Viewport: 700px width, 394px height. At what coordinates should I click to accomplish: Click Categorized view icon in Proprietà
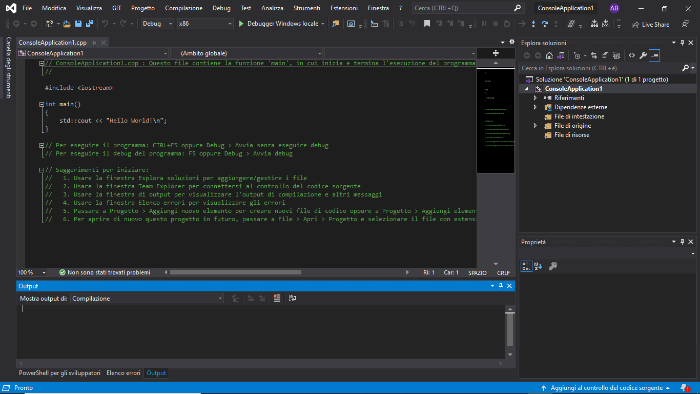coord(526,266)
